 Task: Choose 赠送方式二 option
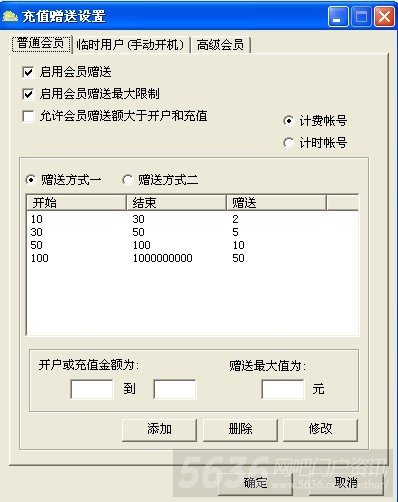tap(127, 180)
